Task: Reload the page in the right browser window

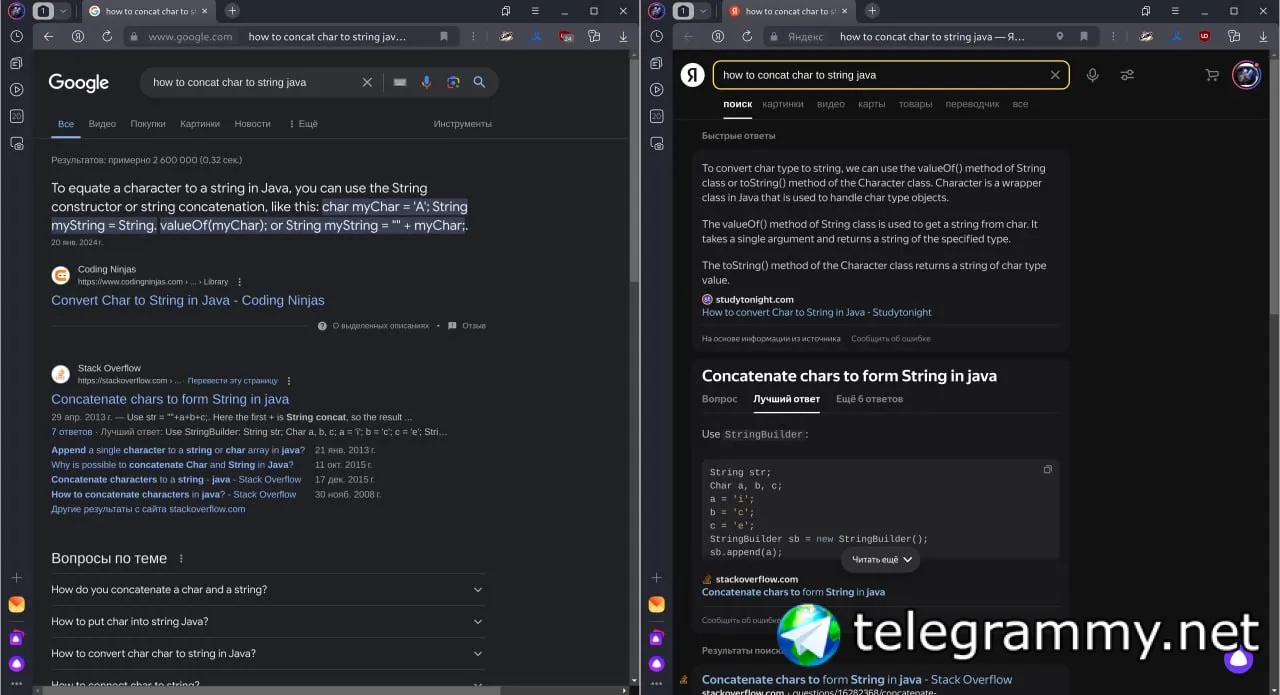Action: 747,36
